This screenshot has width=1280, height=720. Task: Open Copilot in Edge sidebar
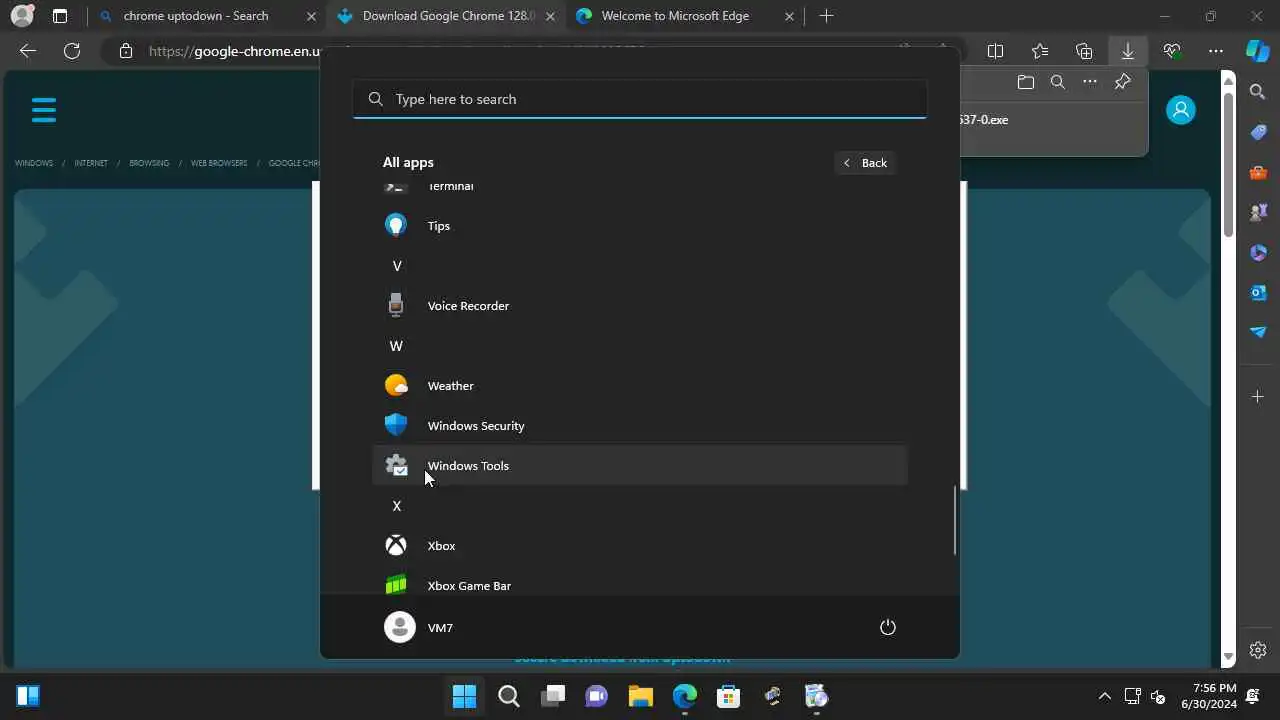(x=1258, y=51)
